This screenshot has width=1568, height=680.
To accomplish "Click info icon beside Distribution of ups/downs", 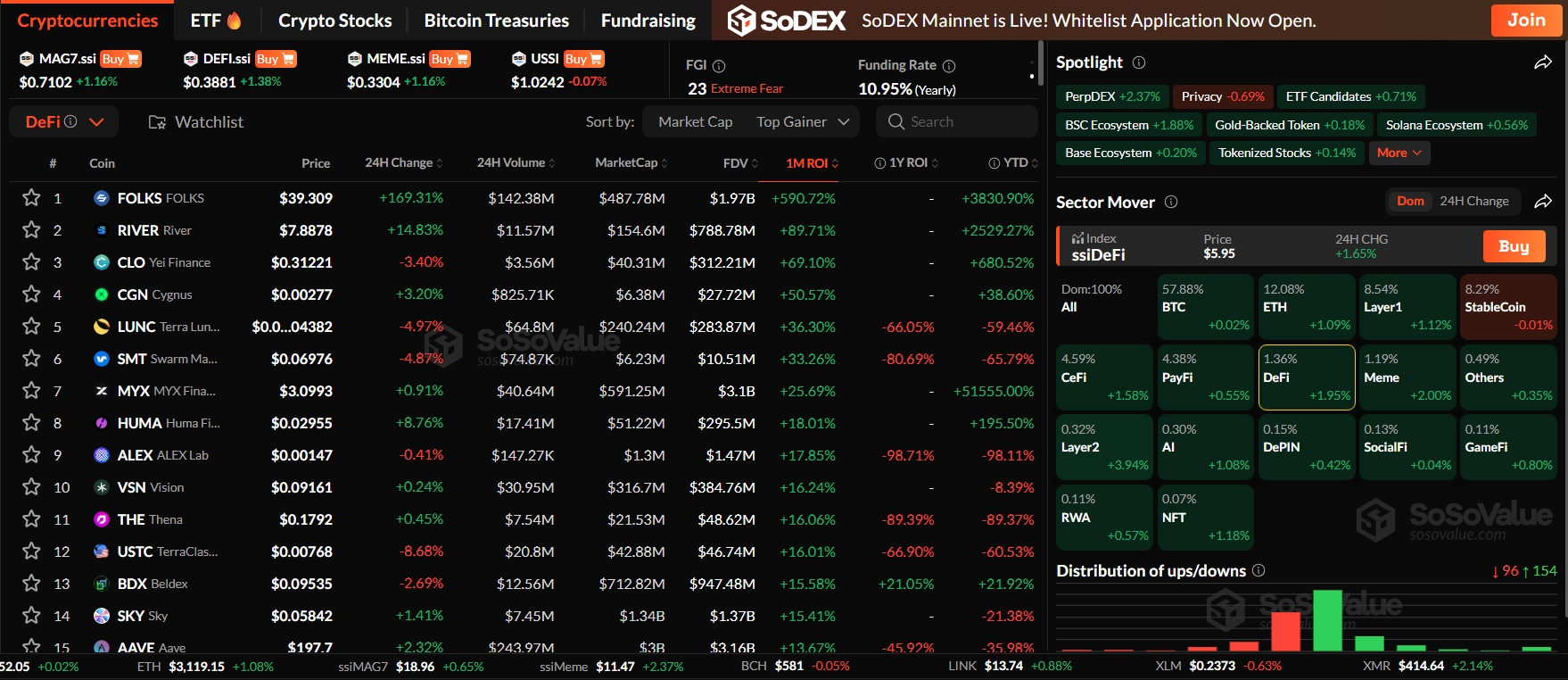I will click(x=1259, y=570).
